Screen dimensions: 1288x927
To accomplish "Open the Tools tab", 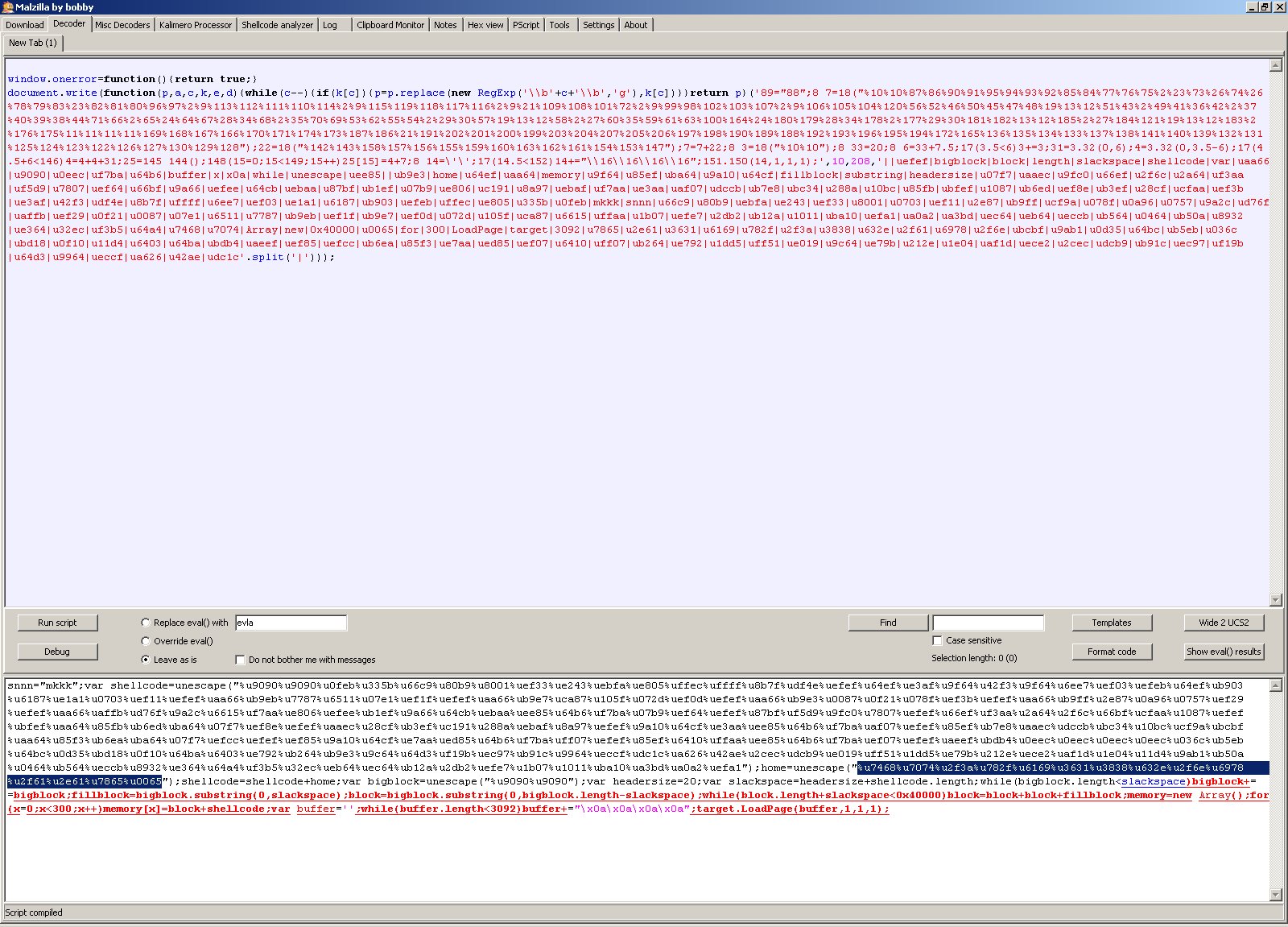I will [559, 25].
